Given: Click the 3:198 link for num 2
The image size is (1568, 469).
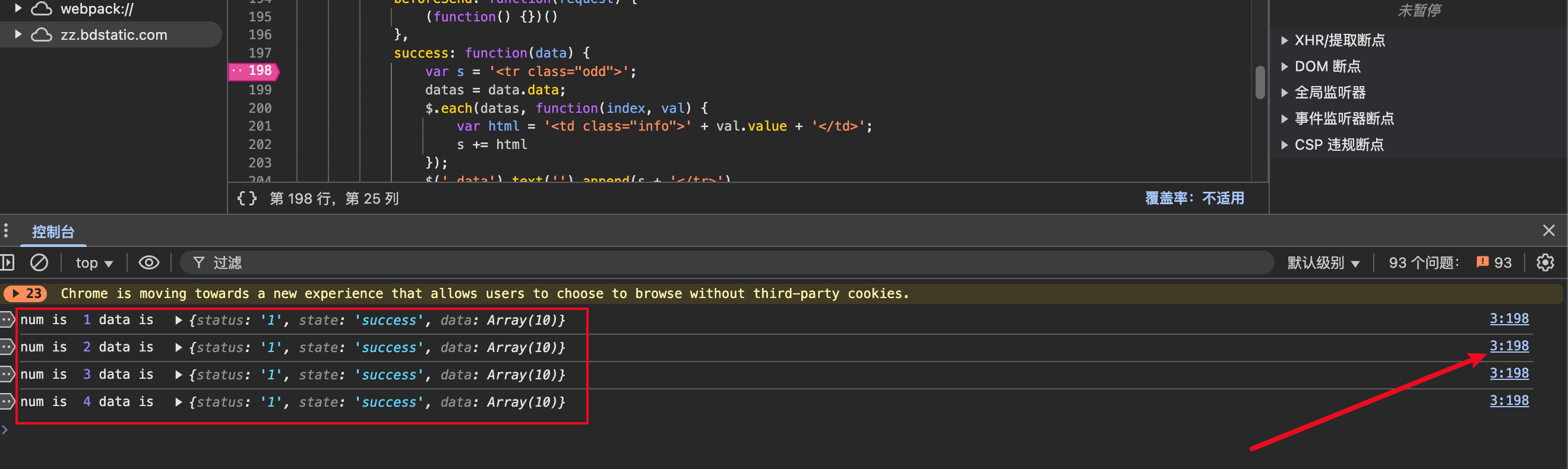Looking at the screenshot, I should pos(1509,346).
